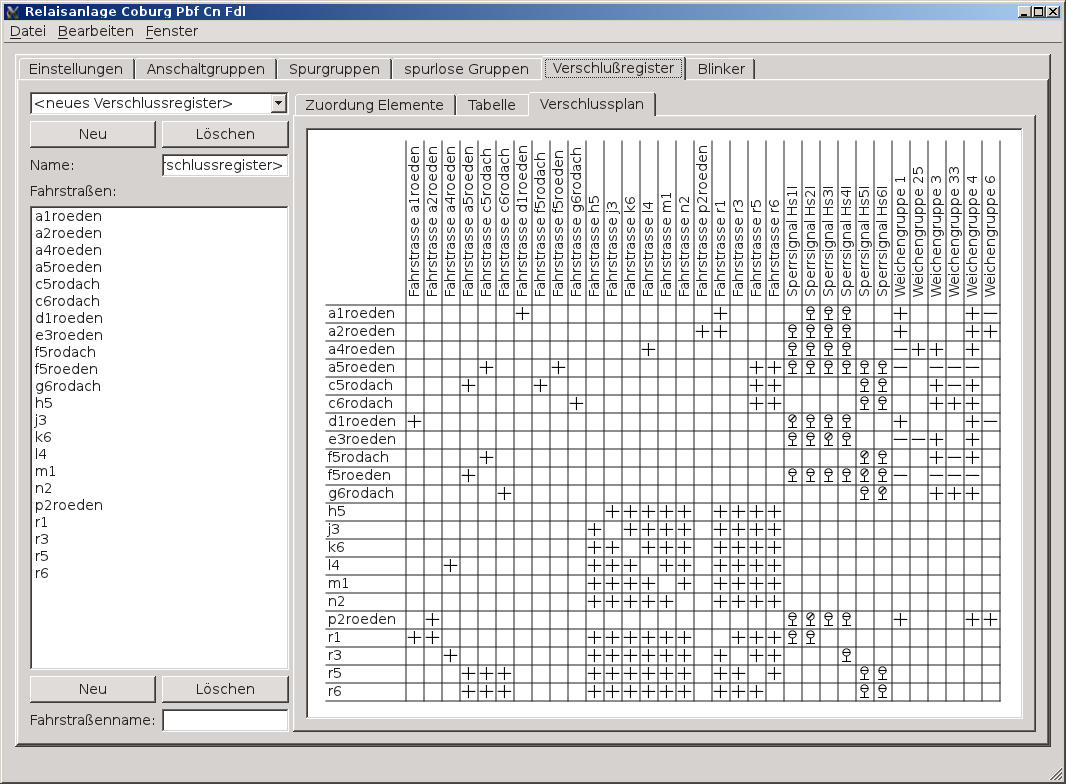Click row label a1roeden in Verschlussplan table
The width and height of the screenshot is (1066, 784).
coord(361,313)
